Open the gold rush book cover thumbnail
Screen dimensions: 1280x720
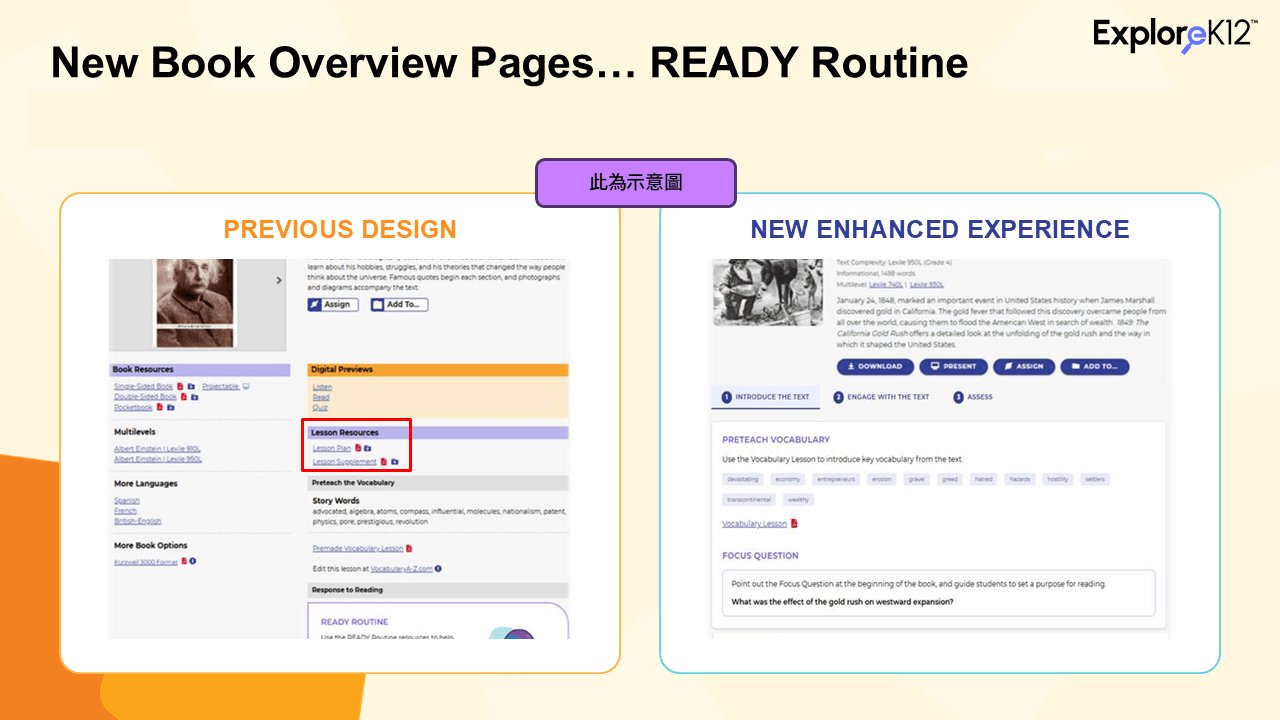(767, 292)
